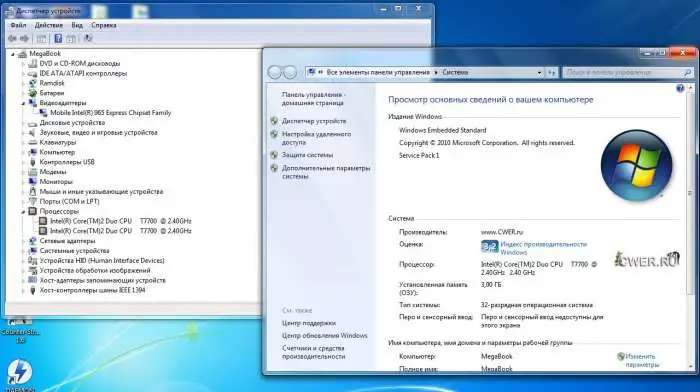Image resolution: width=700 pixels, height=392 pixels.
Task: Select the Системные устройства icon
Action: pyautogui.click(x=32, y=250)
